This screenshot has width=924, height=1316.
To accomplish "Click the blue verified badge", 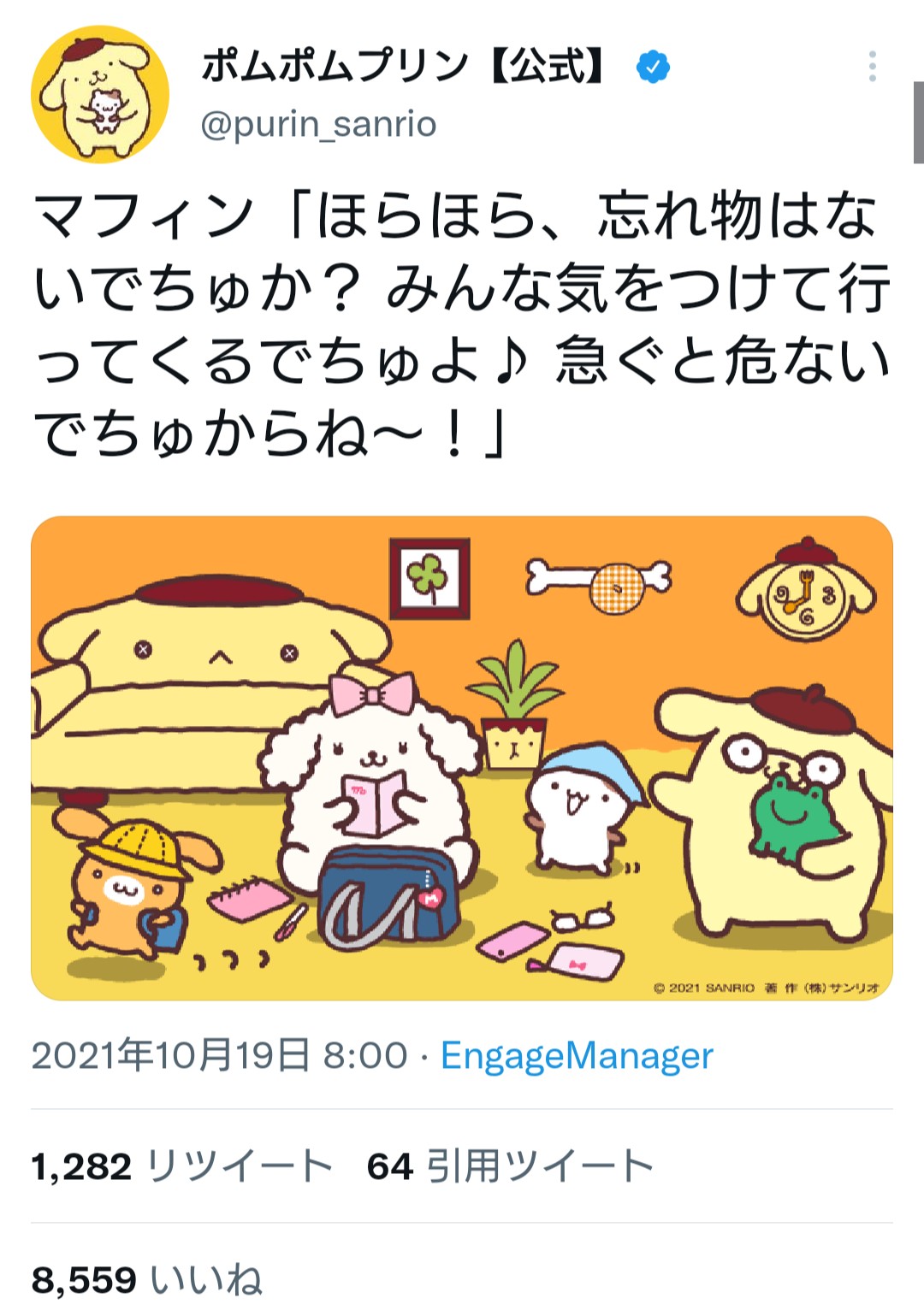I will coord(653,67).
